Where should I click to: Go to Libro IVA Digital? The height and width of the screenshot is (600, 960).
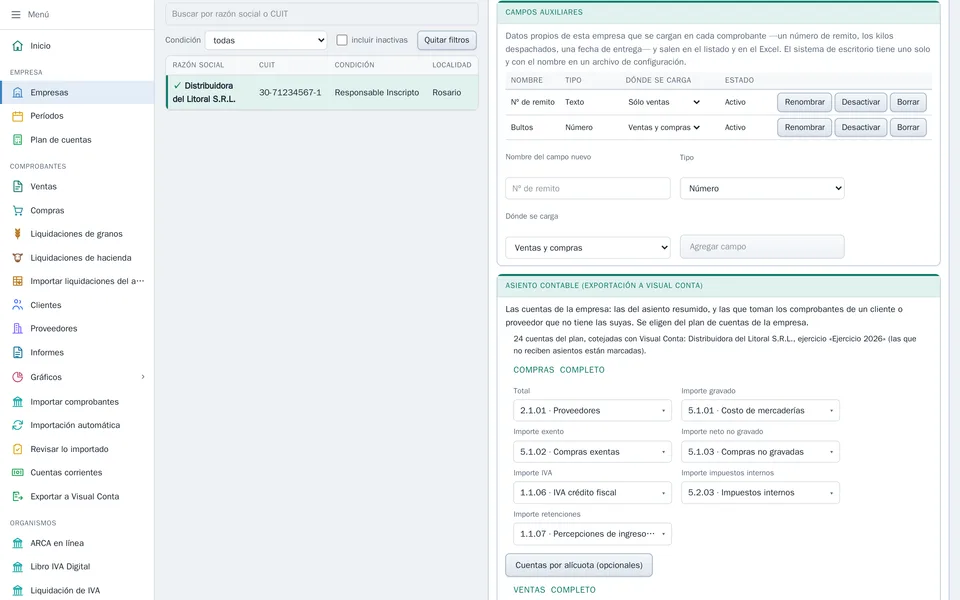coord(77,567)
